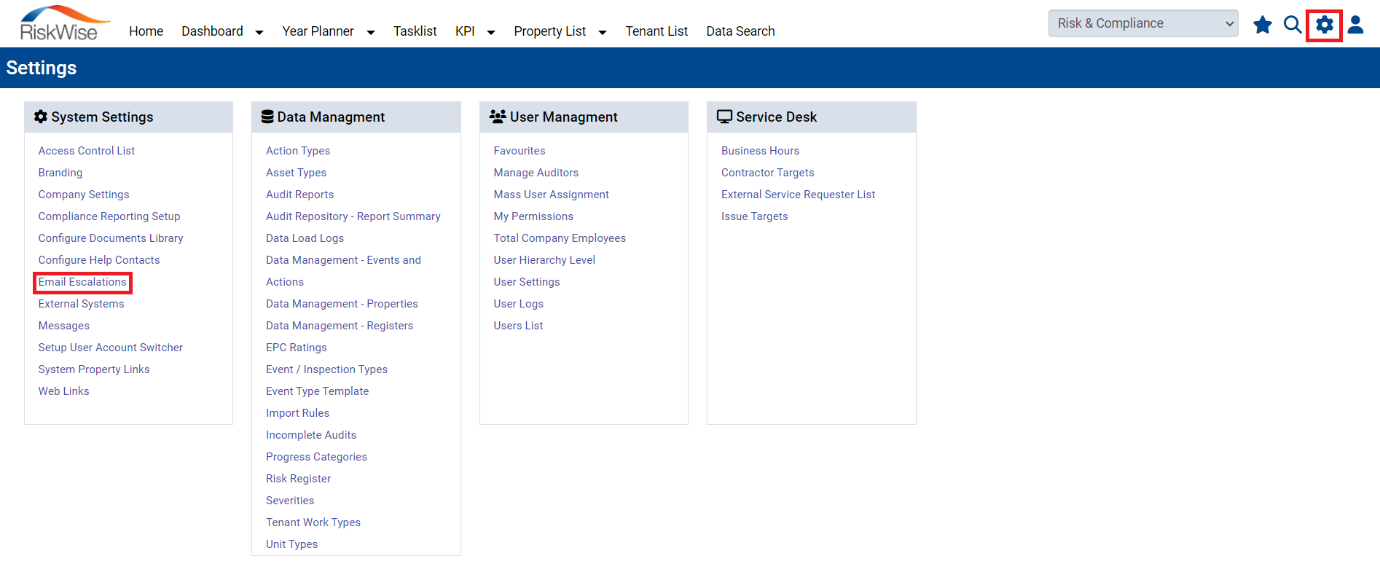This screenshot has height=572, width=1380.
Task: Open search with the magnifier icon
Action: point(1293,24)
